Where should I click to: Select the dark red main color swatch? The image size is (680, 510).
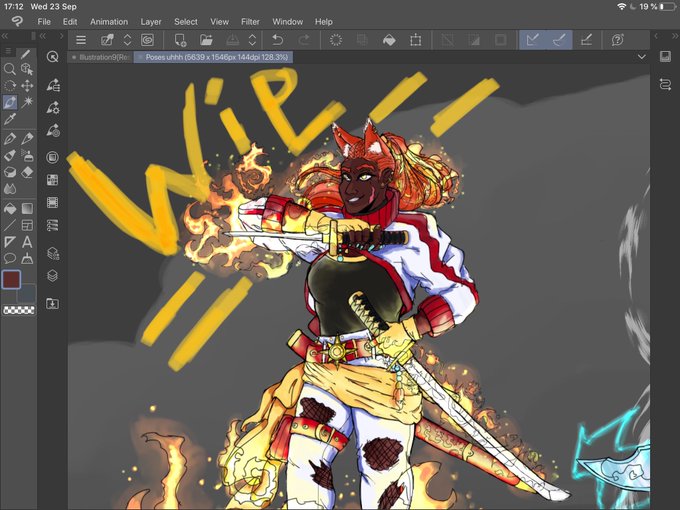click(x=11, y=279)
